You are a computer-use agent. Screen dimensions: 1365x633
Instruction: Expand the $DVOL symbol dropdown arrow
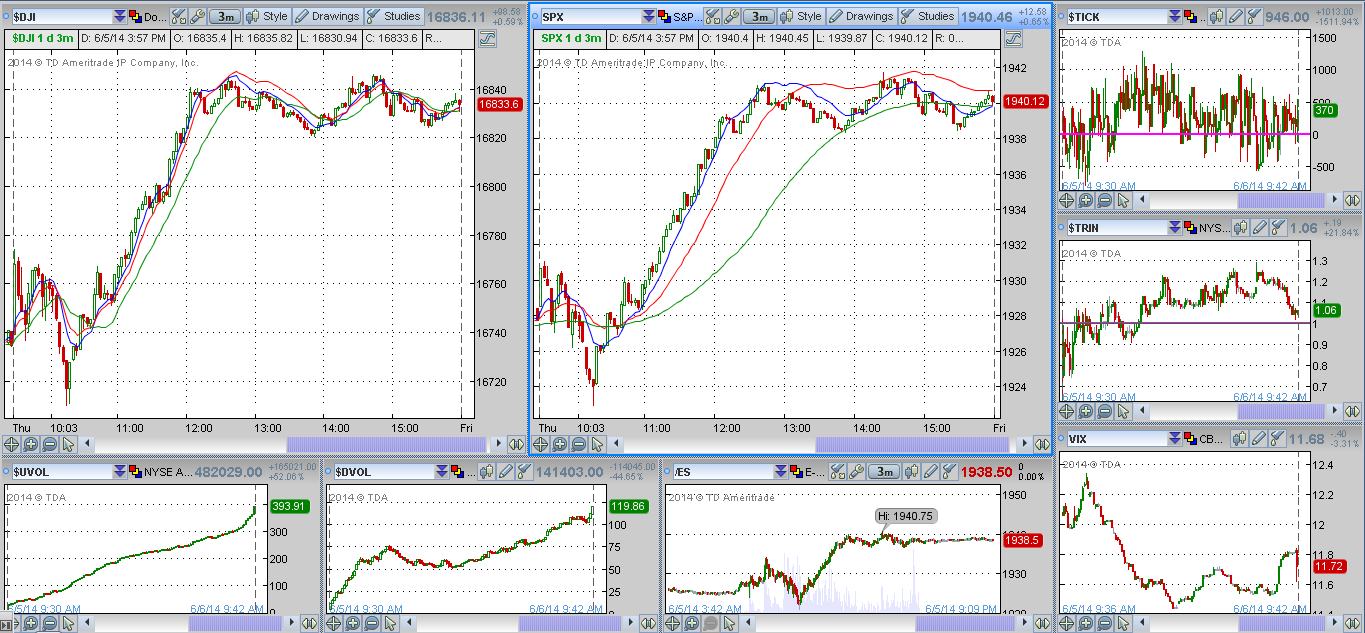[x=441, y=472]
